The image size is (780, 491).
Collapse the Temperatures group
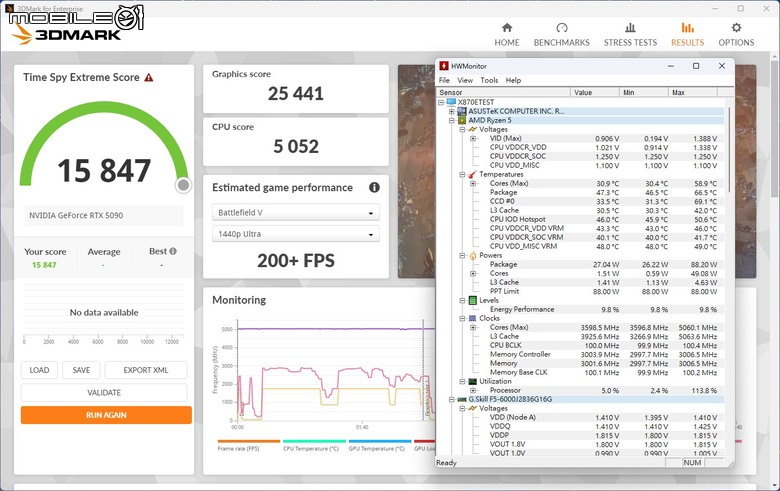click(462, 175)
